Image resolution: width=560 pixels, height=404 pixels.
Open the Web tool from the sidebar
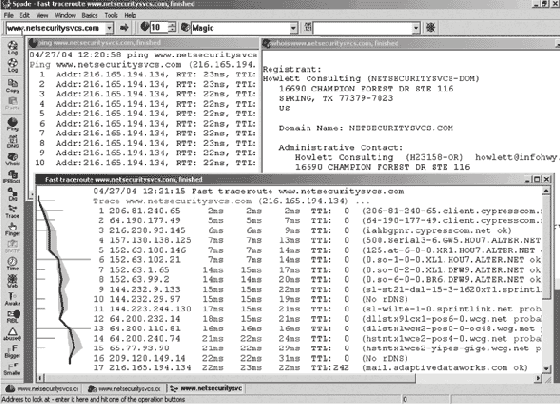12,281
